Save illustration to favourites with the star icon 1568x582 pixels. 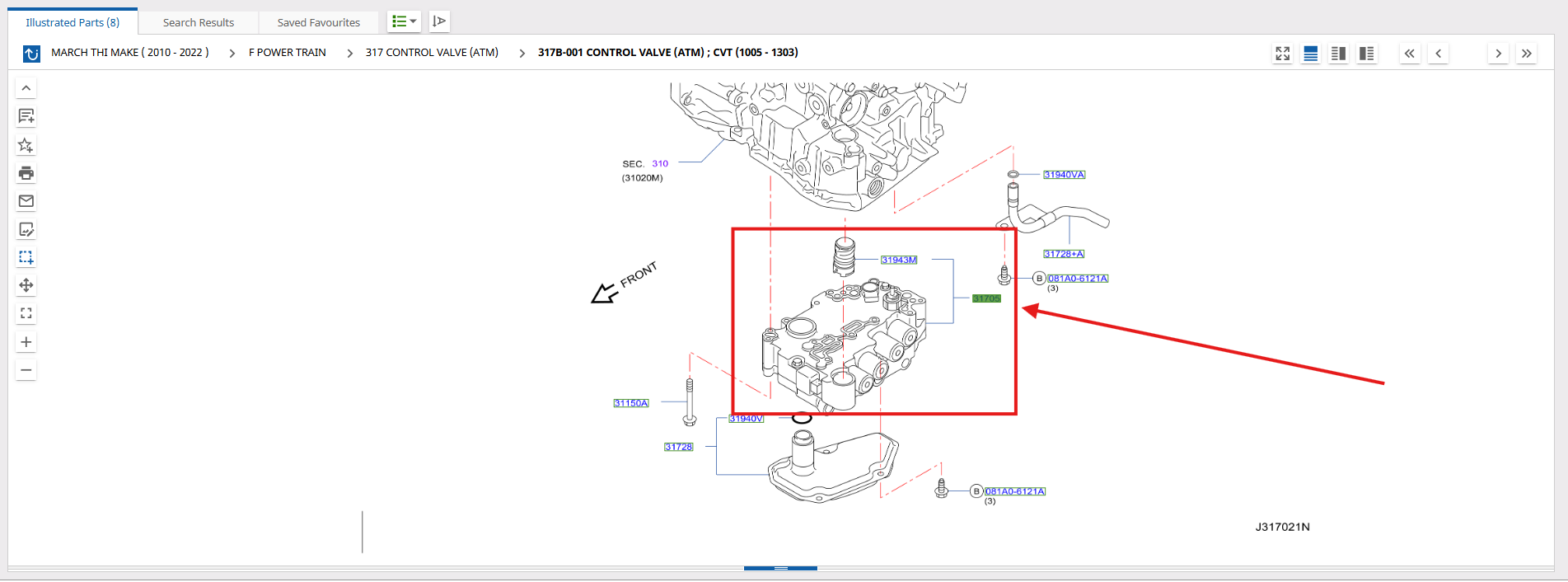click(26, 145)
